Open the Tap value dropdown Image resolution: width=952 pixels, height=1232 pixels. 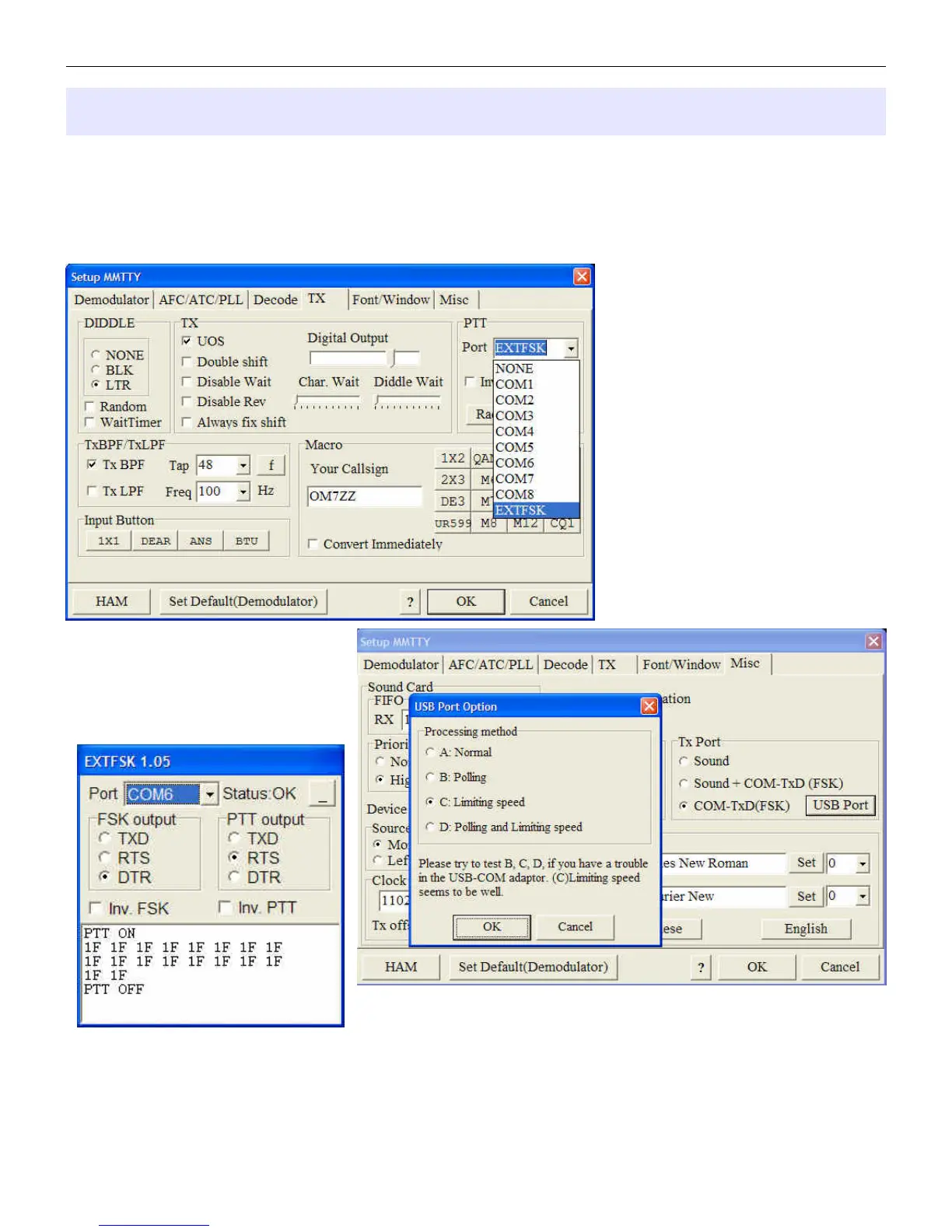(x=243, y=465)
